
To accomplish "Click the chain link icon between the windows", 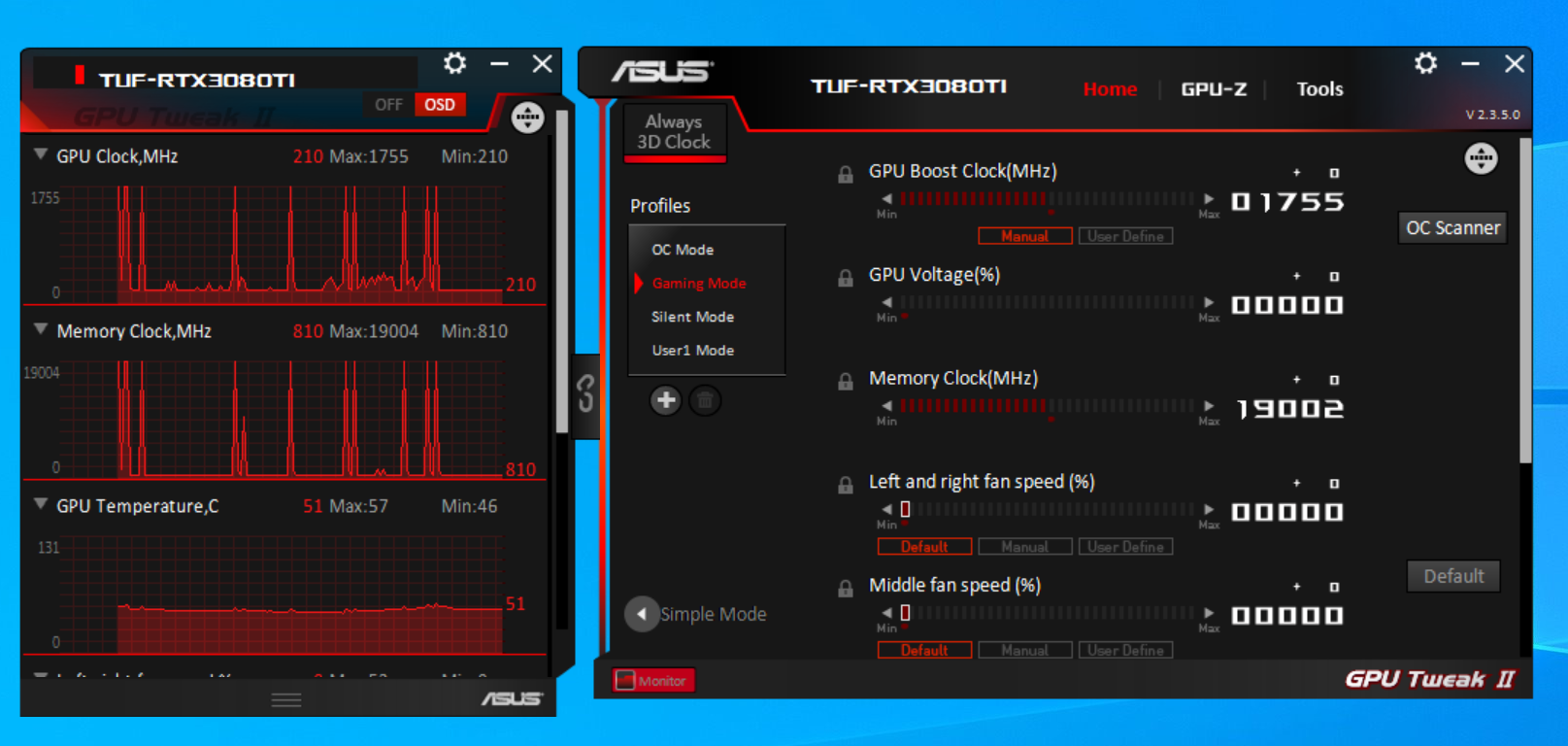I will click(585, 393).
